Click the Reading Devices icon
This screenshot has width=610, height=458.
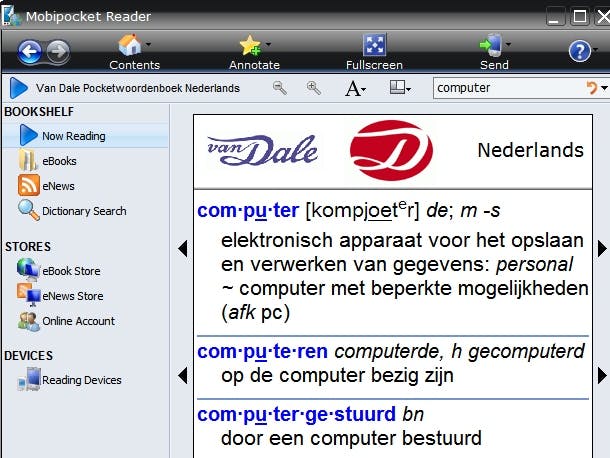click(29, 379)
